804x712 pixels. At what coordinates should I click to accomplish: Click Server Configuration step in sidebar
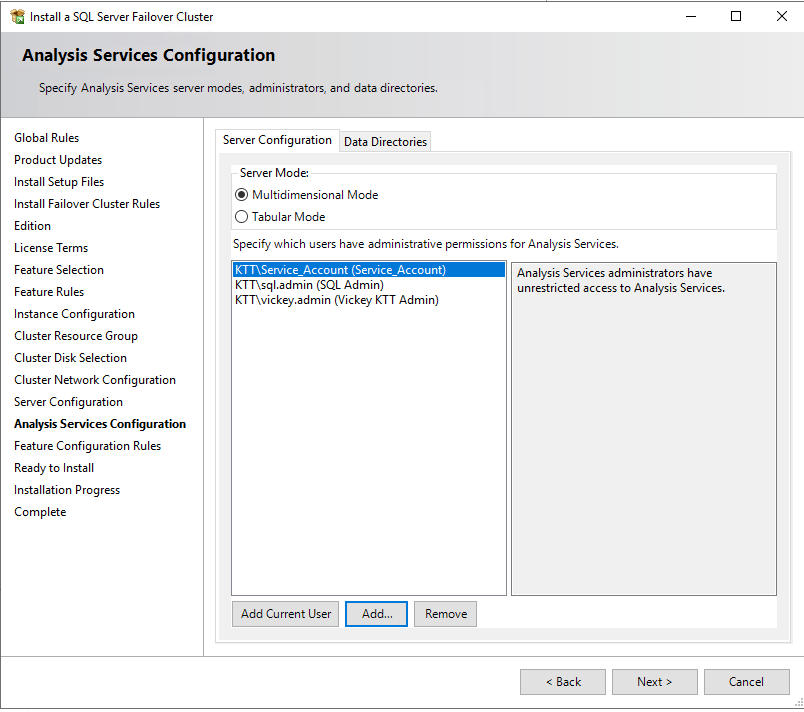pos(68,402)
